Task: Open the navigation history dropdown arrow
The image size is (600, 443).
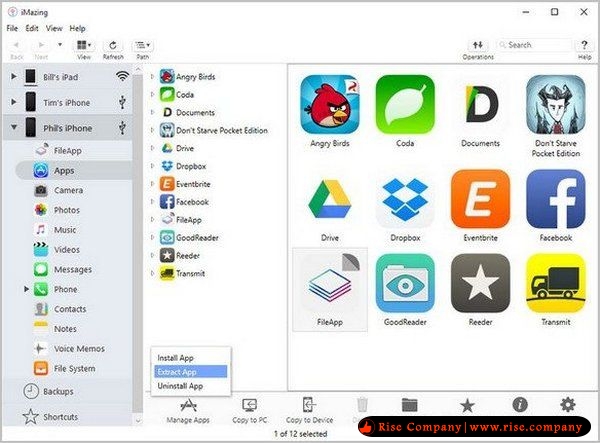Action: 60,45
